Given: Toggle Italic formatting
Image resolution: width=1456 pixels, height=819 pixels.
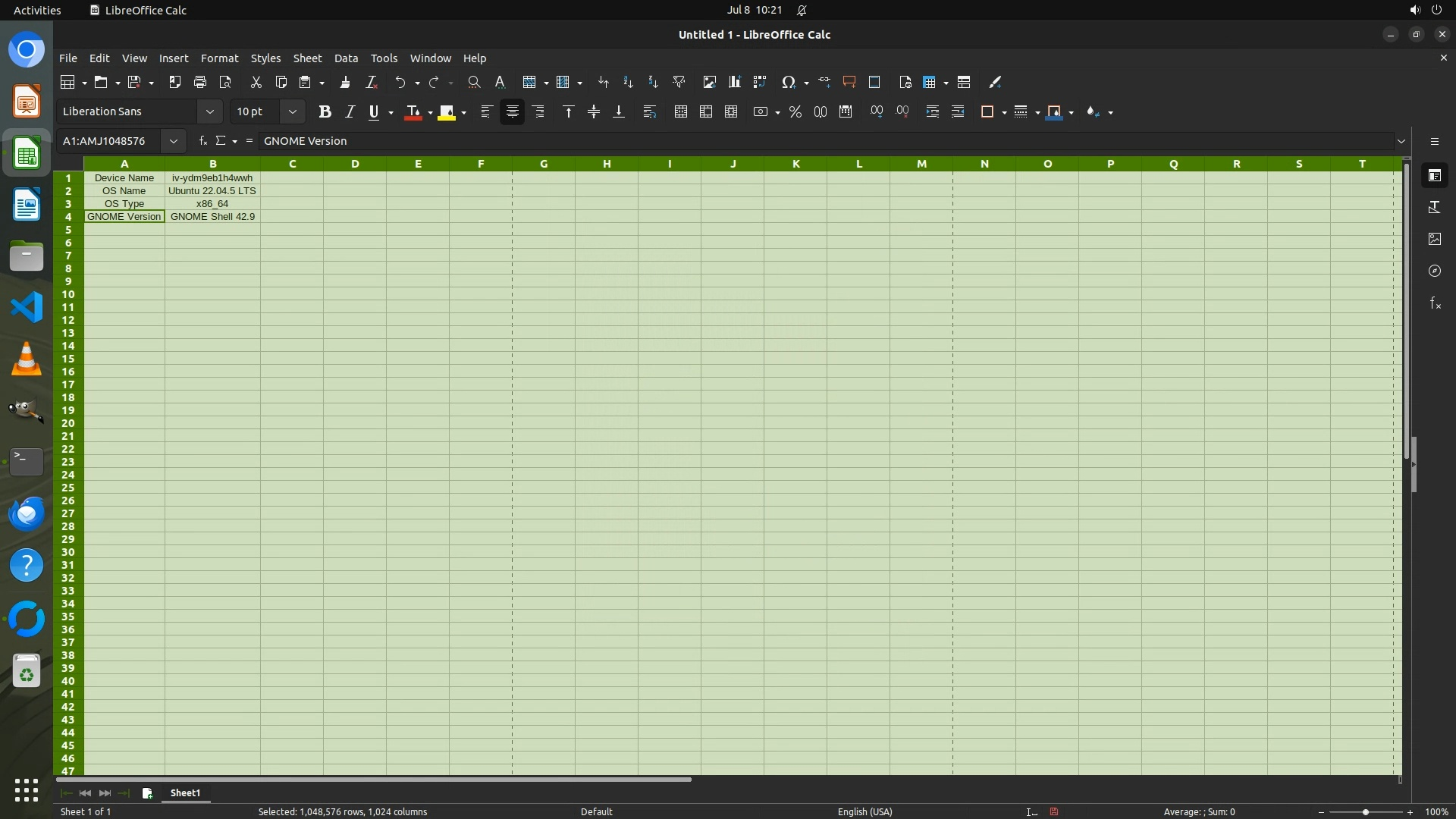Looking at the screenshot, I should [350, 111].
